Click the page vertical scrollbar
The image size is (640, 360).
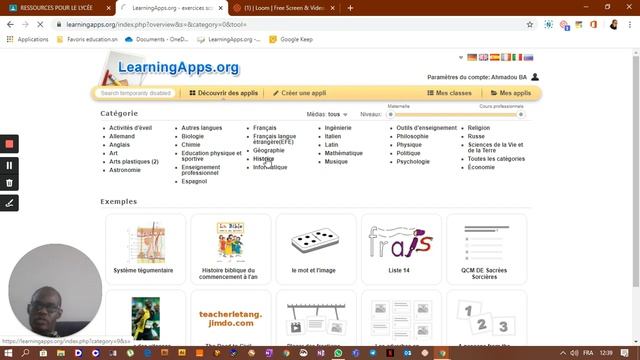[x=636, y=171]
